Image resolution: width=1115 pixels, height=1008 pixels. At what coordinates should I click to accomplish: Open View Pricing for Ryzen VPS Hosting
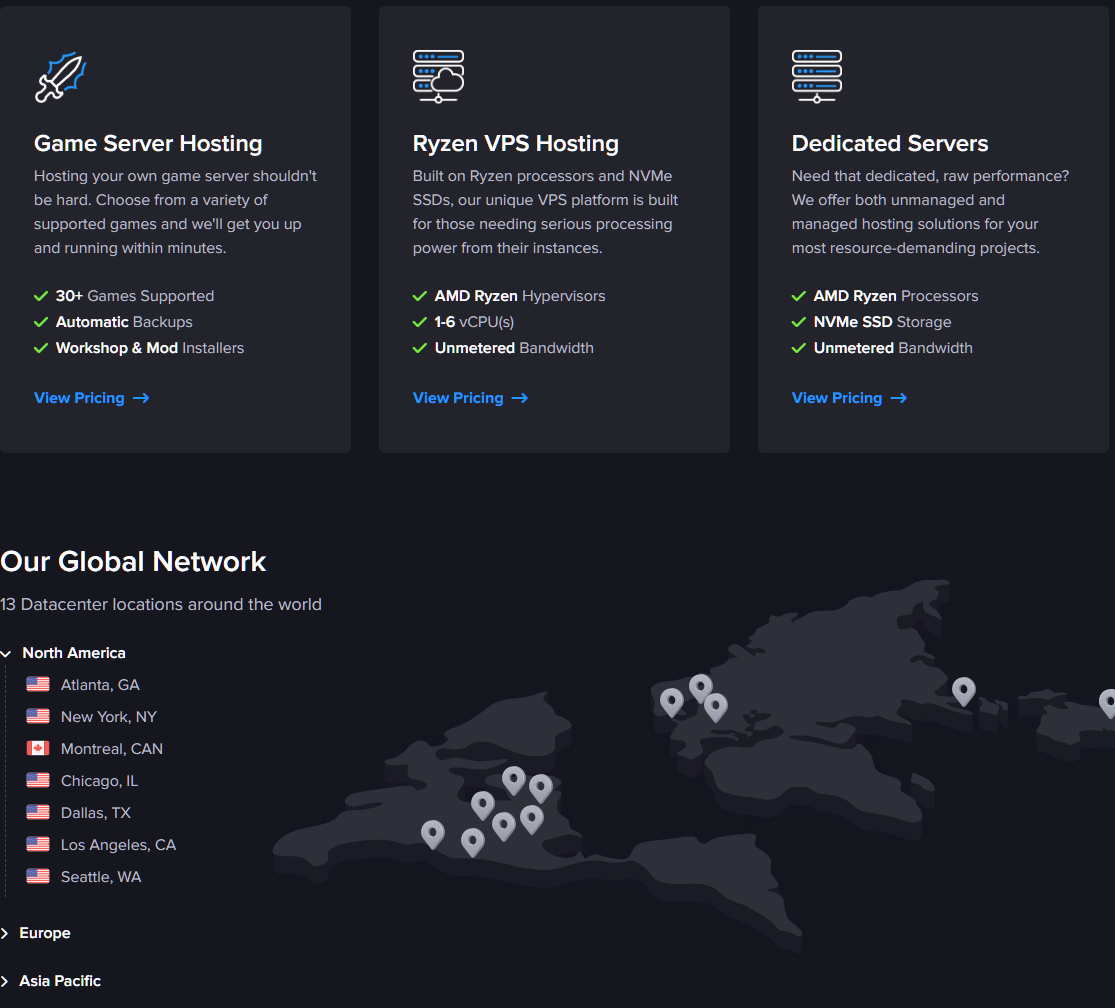coord(469,398)
